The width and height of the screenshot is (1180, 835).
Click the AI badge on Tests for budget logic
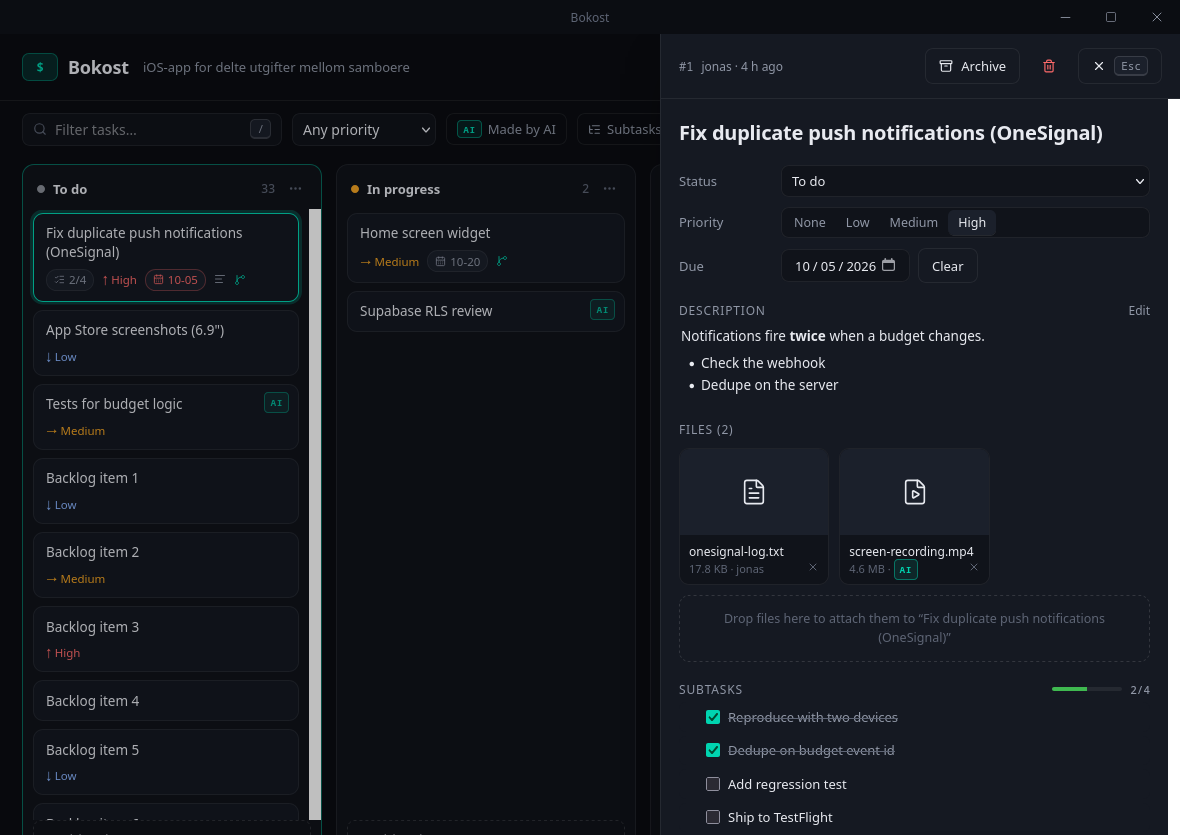tap(276, 402)
